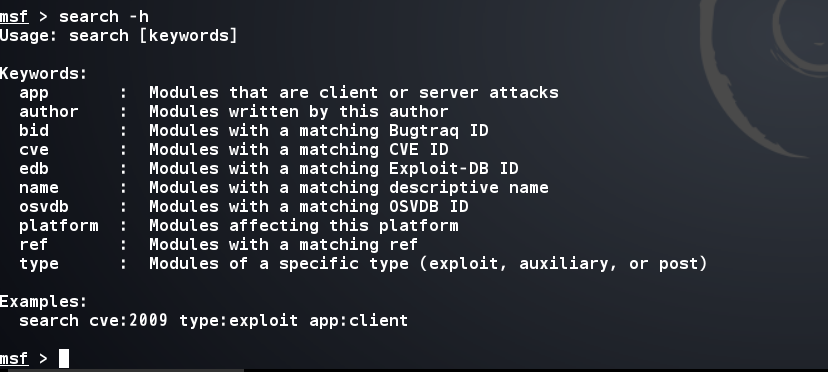
Task: Click the 'Usage: search [keywords]' line
Action: 119,36
